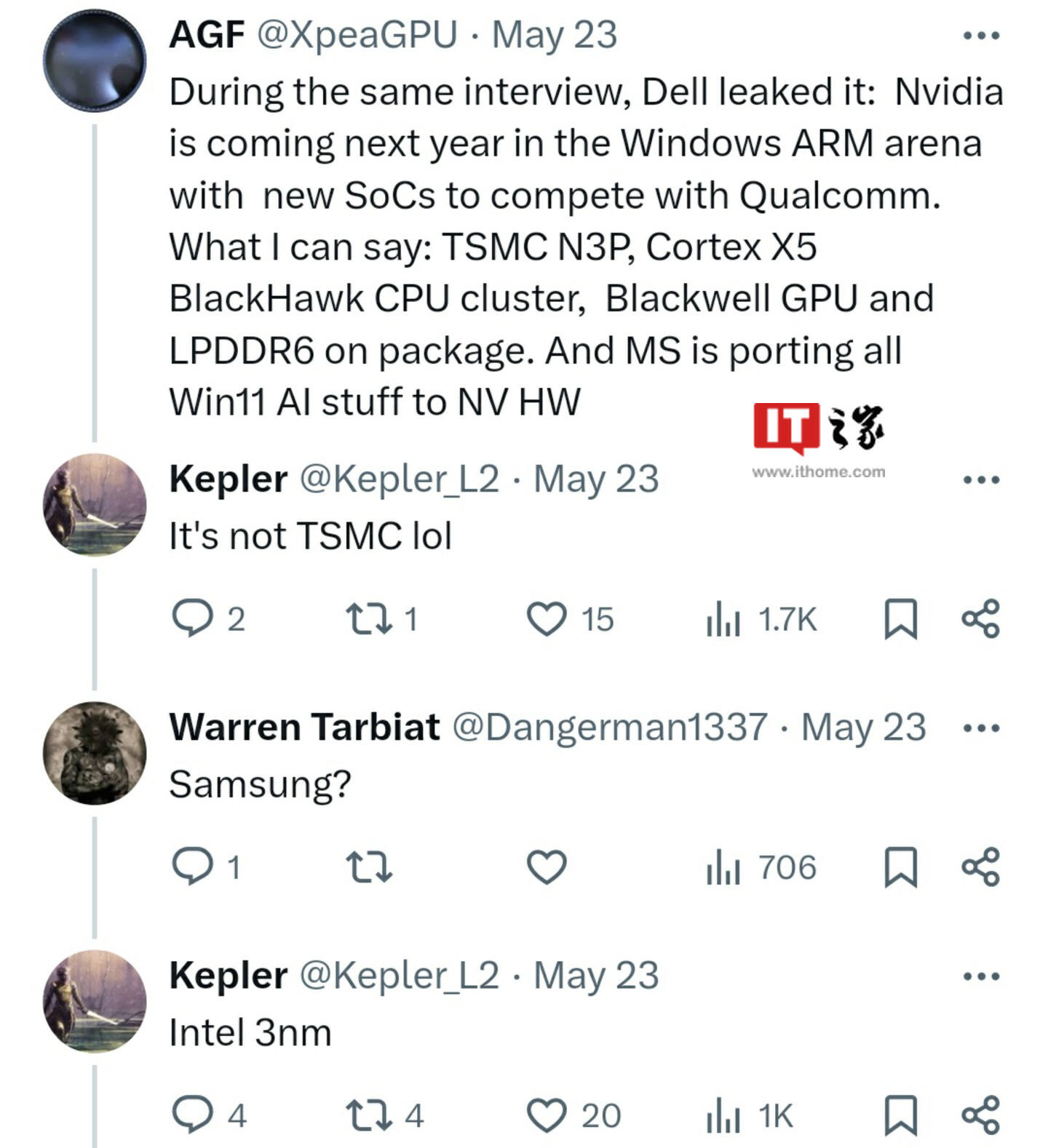Expand more options on the "Intel 3nm" tweet
The height and width of the screenshot is (1148, 1048).
(980, 976)
